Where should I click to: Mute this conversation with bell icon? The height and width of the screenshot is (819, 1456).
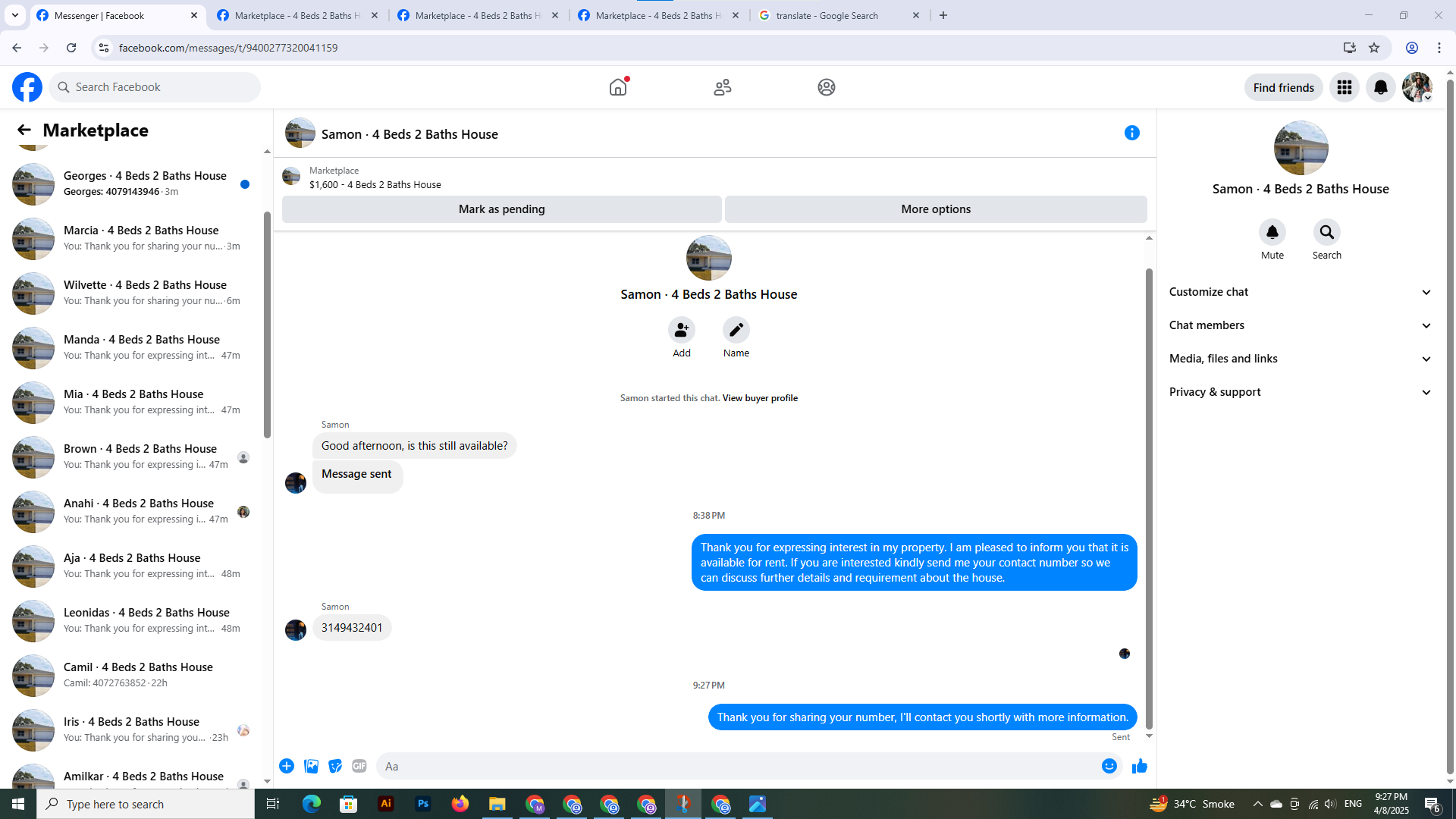point(1272,232)
